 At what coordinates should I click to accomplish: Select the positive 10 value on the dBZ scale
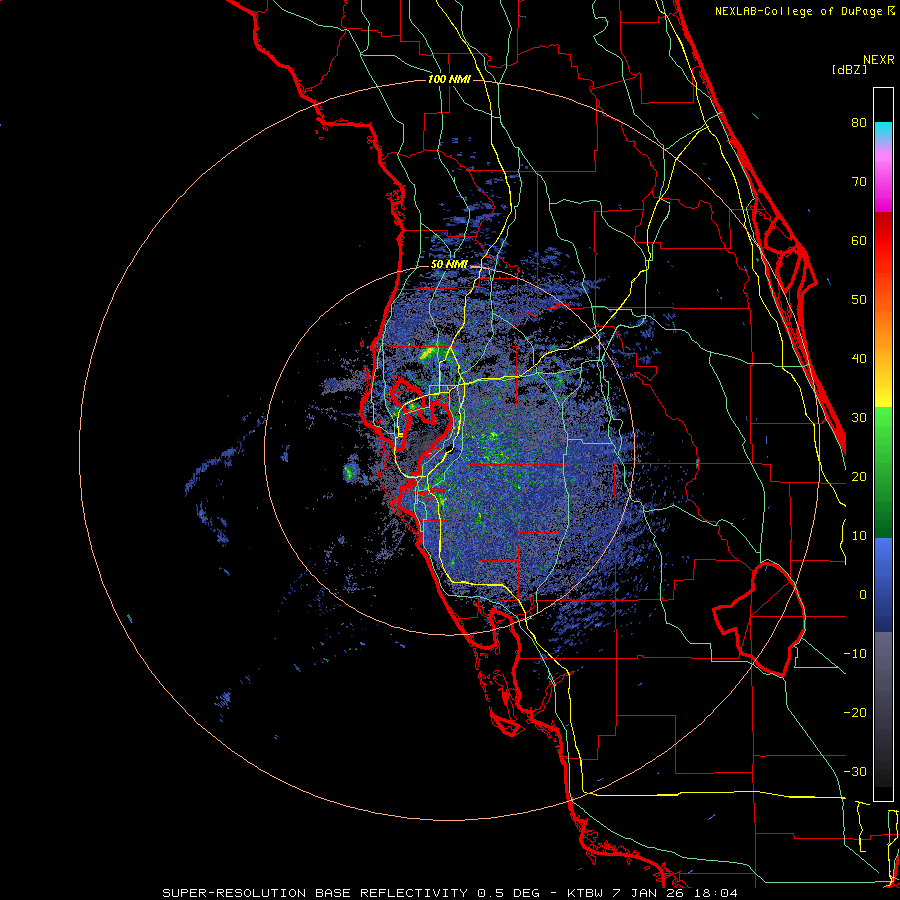click(859, 536)
